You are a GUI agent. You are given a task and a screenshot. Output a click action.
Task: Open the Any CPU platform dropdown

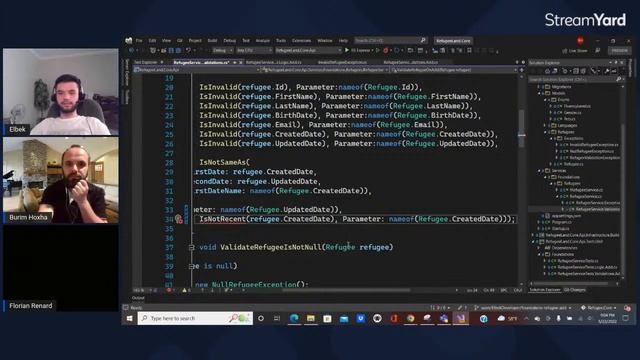click(254, 51)
